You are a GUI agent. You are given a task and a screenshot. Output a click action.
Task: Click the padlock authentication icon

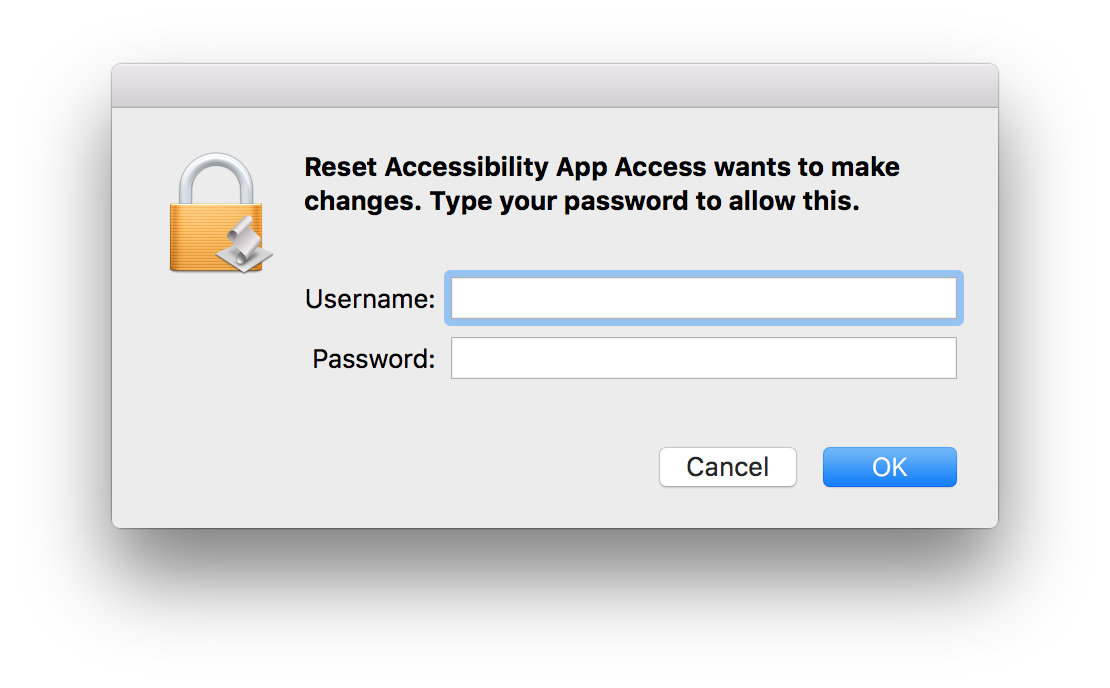click(220, 212)
